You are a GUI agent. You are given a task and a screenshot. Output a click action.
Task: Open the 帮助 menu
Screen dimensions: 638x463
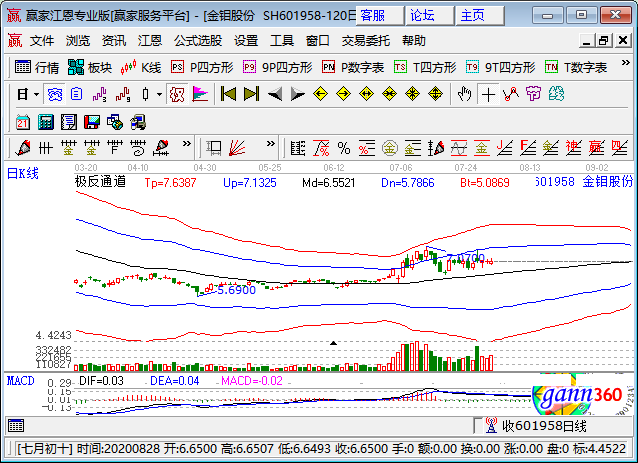414,41
